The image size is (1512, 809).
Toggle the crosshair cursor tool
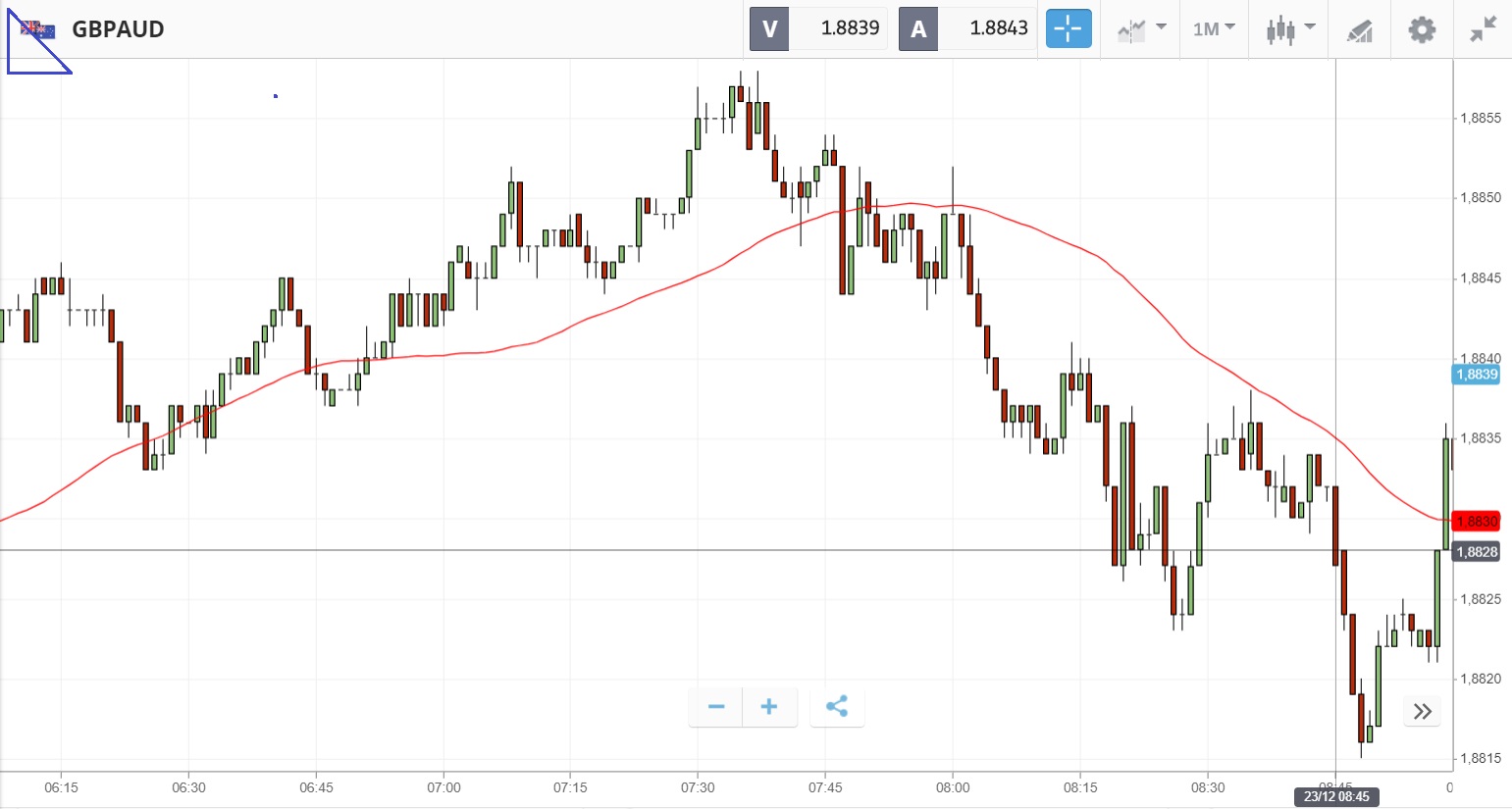[1068, 29]
